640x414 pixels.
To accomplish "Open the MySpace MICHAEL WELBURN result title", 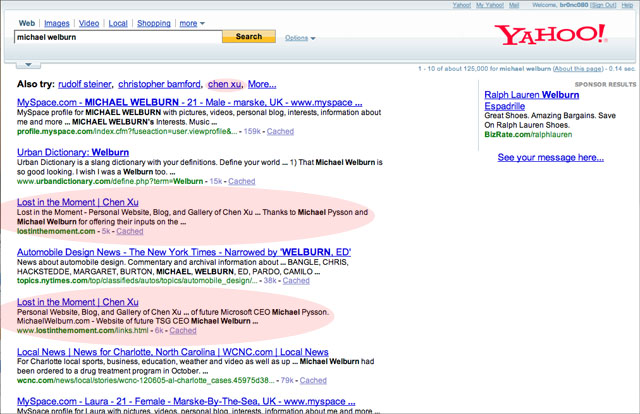I will point(189,102).
